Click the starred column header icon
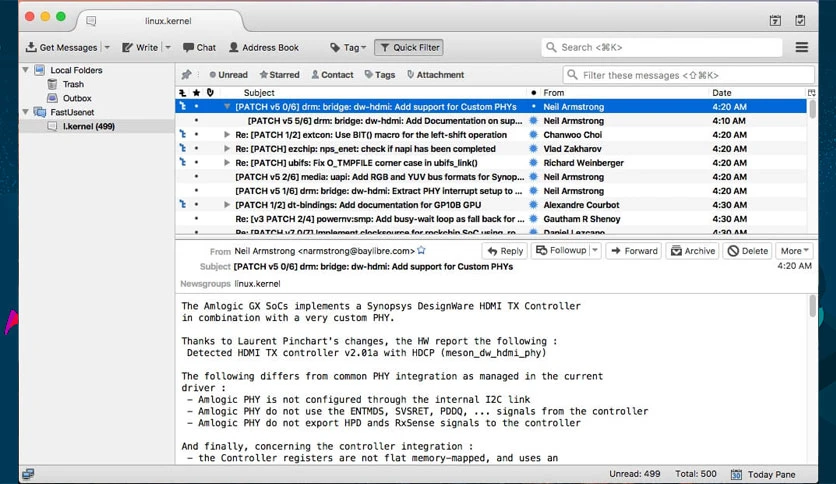This screenshot has height=484, width=836. coord(196,93)
